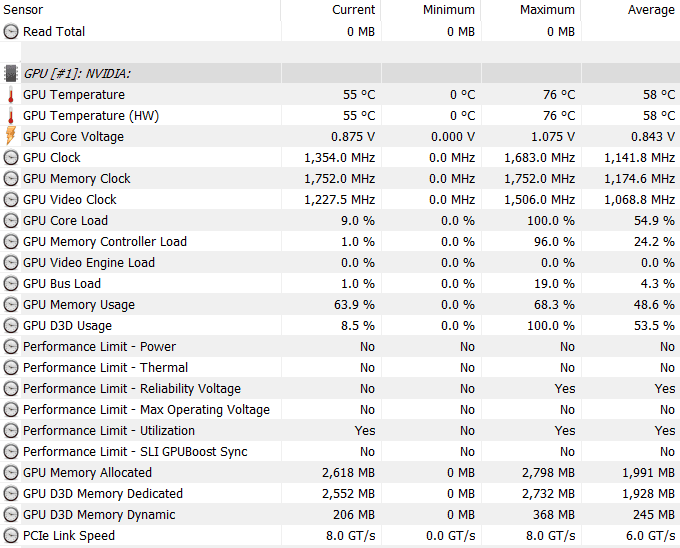The height and width of the screenshot is (548, 680).
Task: Select the GPU [#1]: NVIDIA group row
Action: [340, 74]
